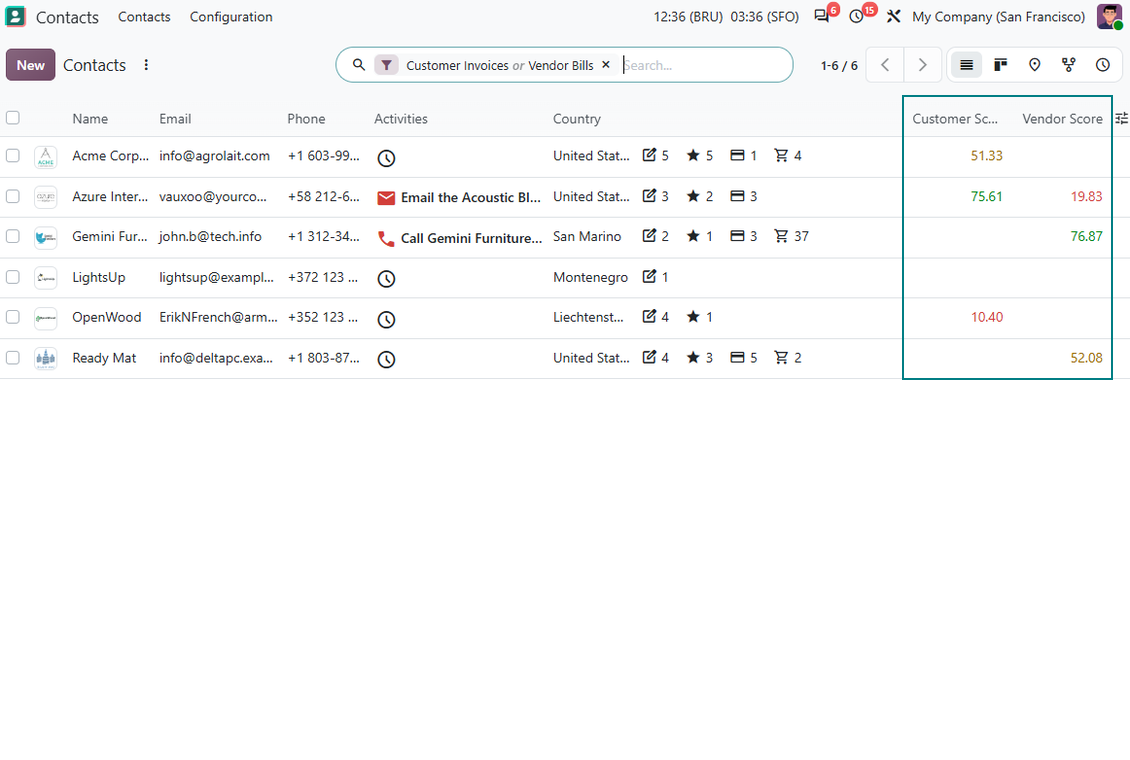
Task: Open the user avatar menu
Action: coord(1108,17)
